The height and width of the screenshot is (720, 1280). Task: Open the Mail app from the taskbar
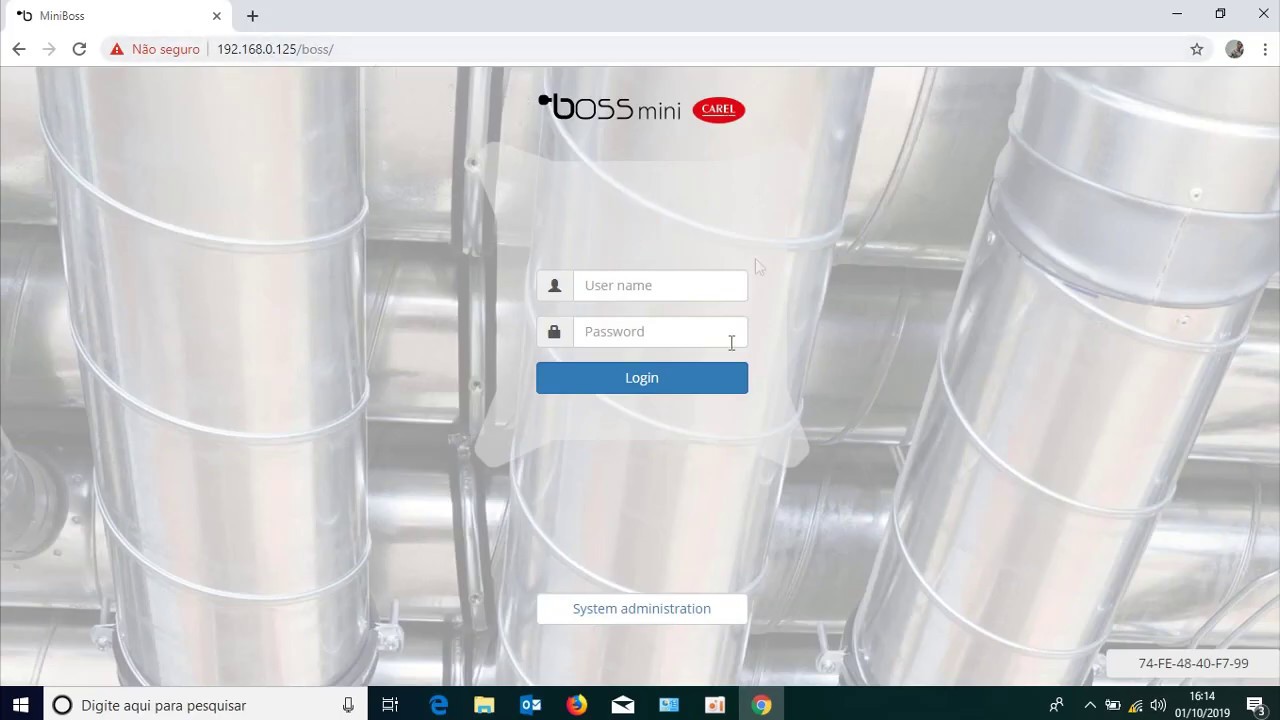pyautogui.click(x=623, y=705)
